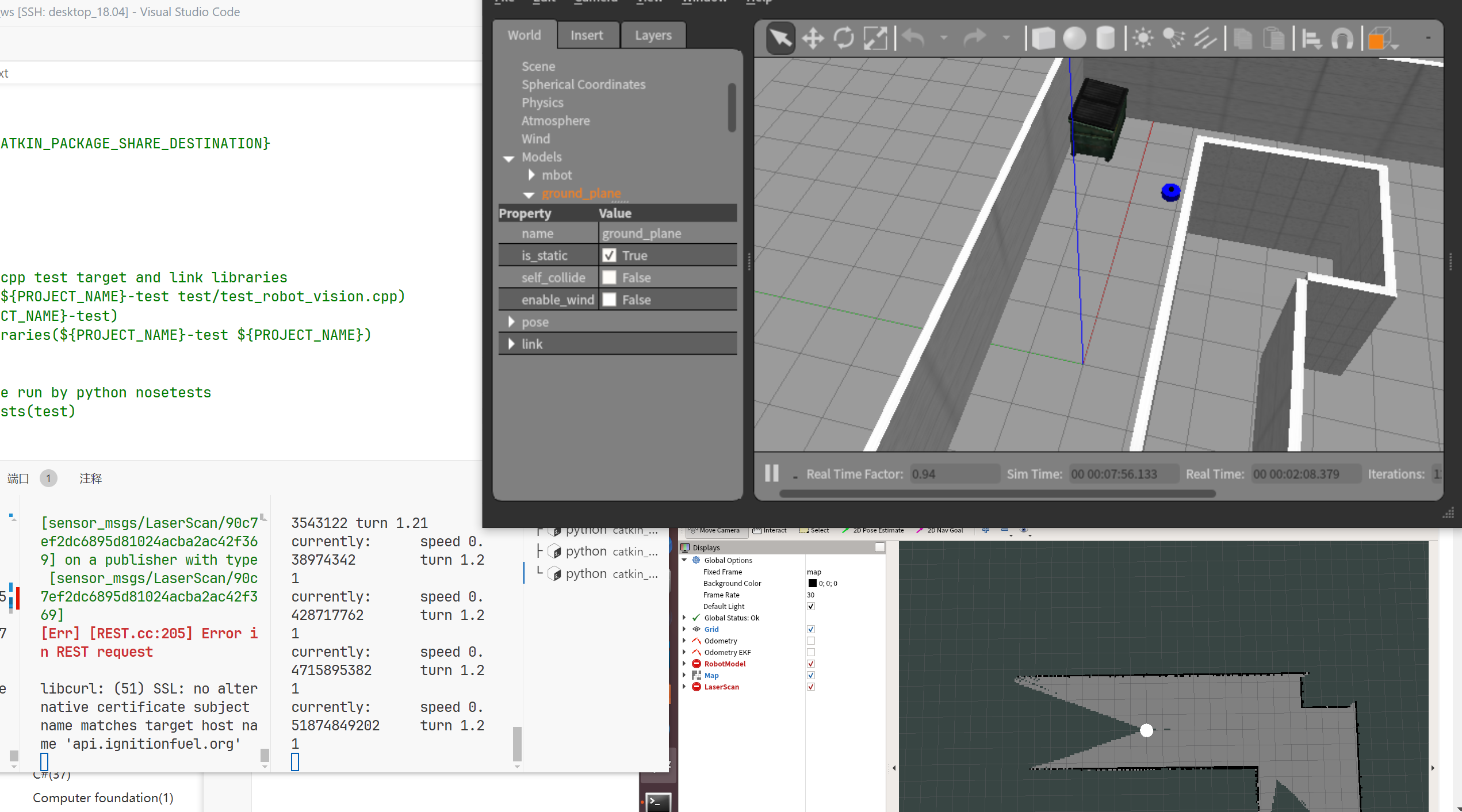1462x812 pixels.
Task: Click the Displays panel float button
Action: (x=879, y=547)
